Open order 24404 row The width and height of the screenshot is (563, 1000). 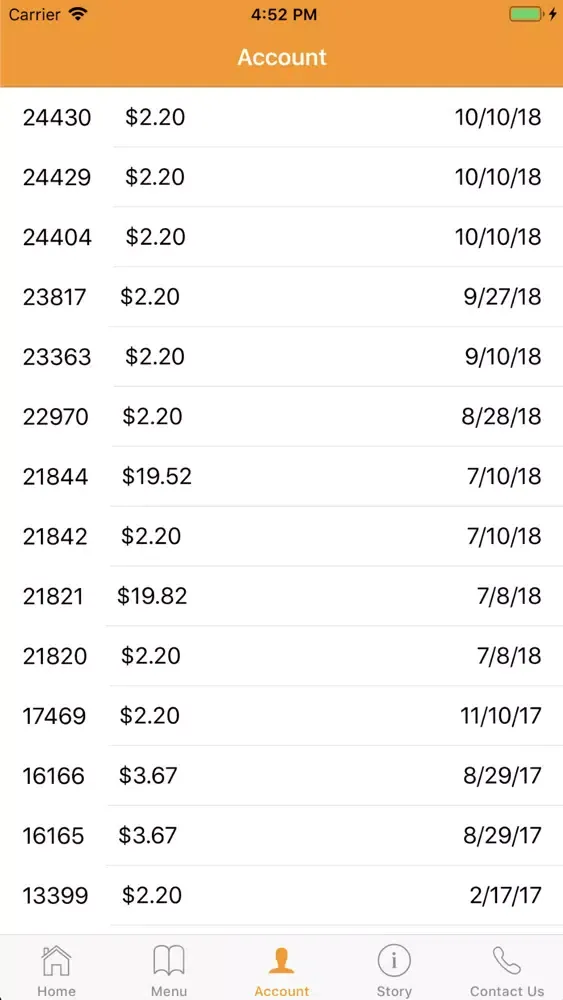coord(281,237)
